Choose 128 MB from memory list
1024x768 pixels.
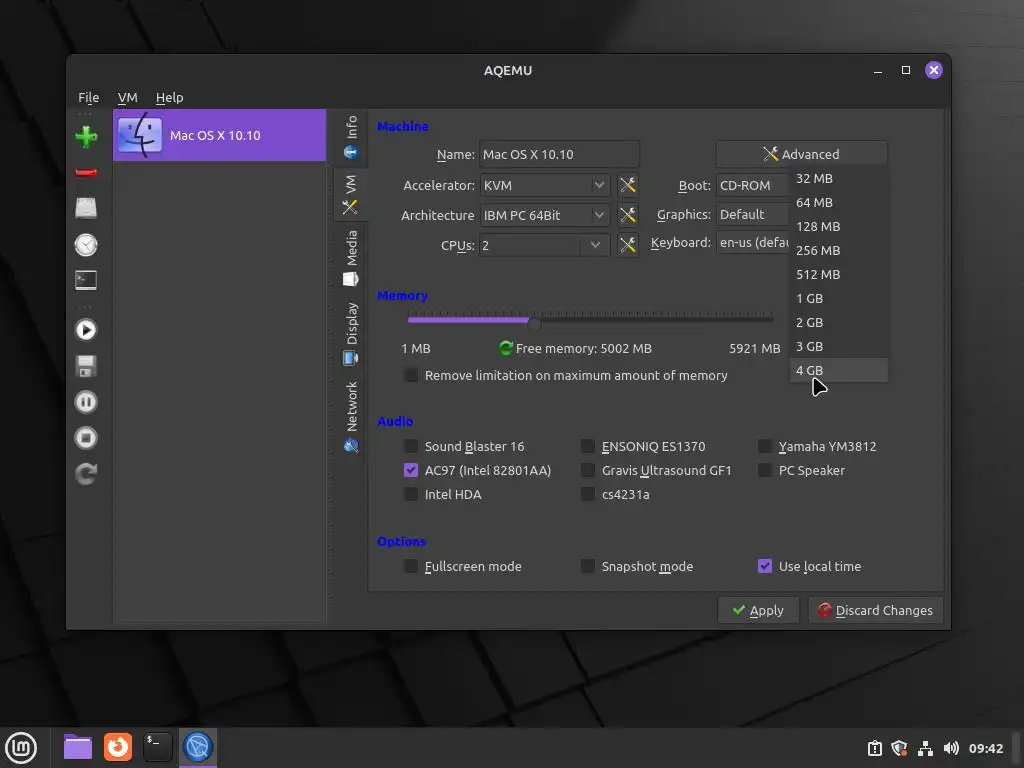tap(839, 227)
